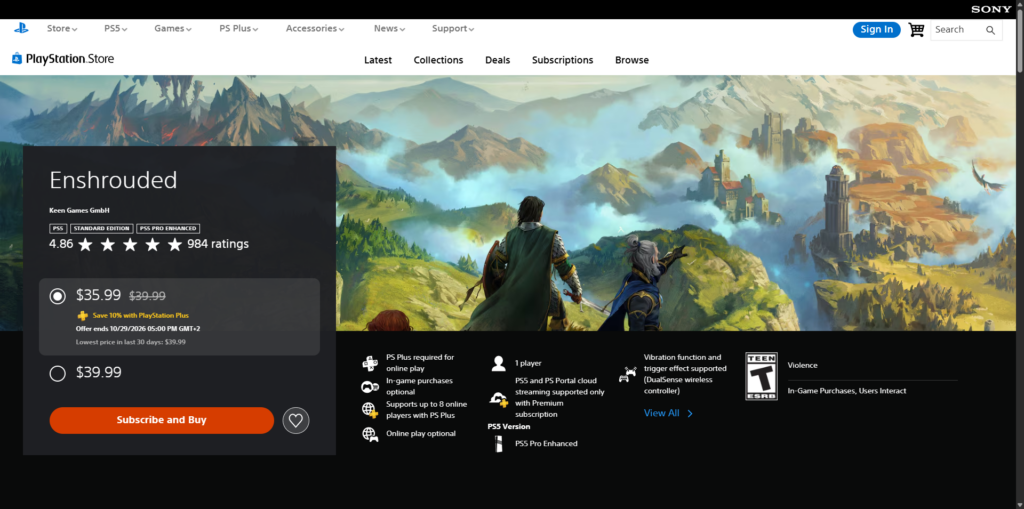Click the DualSense controller vibration icon

pyautogui.click(x=628, y=374)
